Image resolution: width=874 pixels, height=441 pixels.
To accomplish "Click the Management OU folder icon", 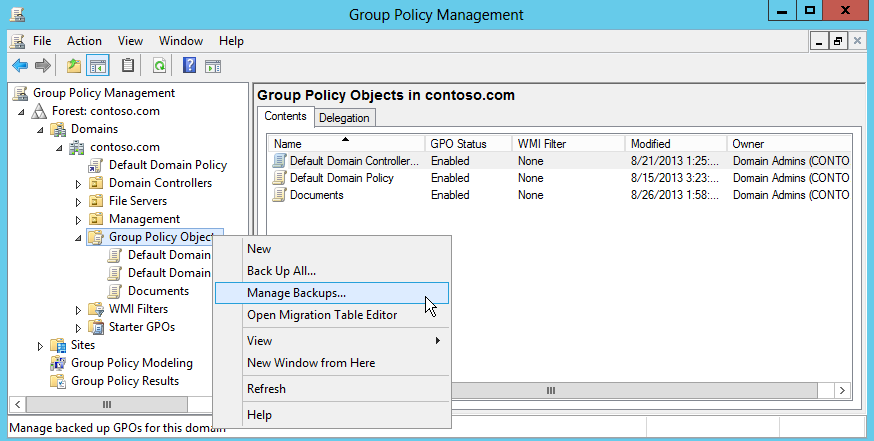I will (x=96, y=219).
